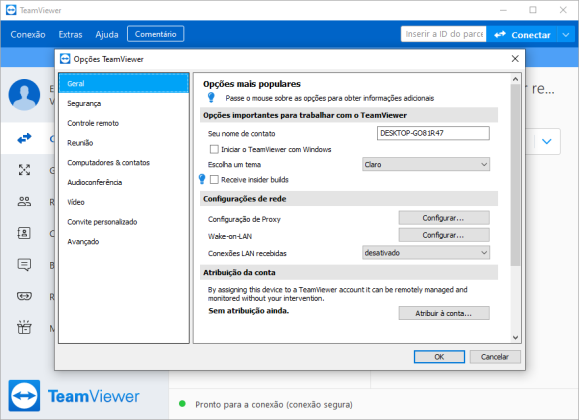Image resolution: width=579 pixels, height=420 pixels.
Task: Open the meeting people sidebar icon
Action: 24,201
